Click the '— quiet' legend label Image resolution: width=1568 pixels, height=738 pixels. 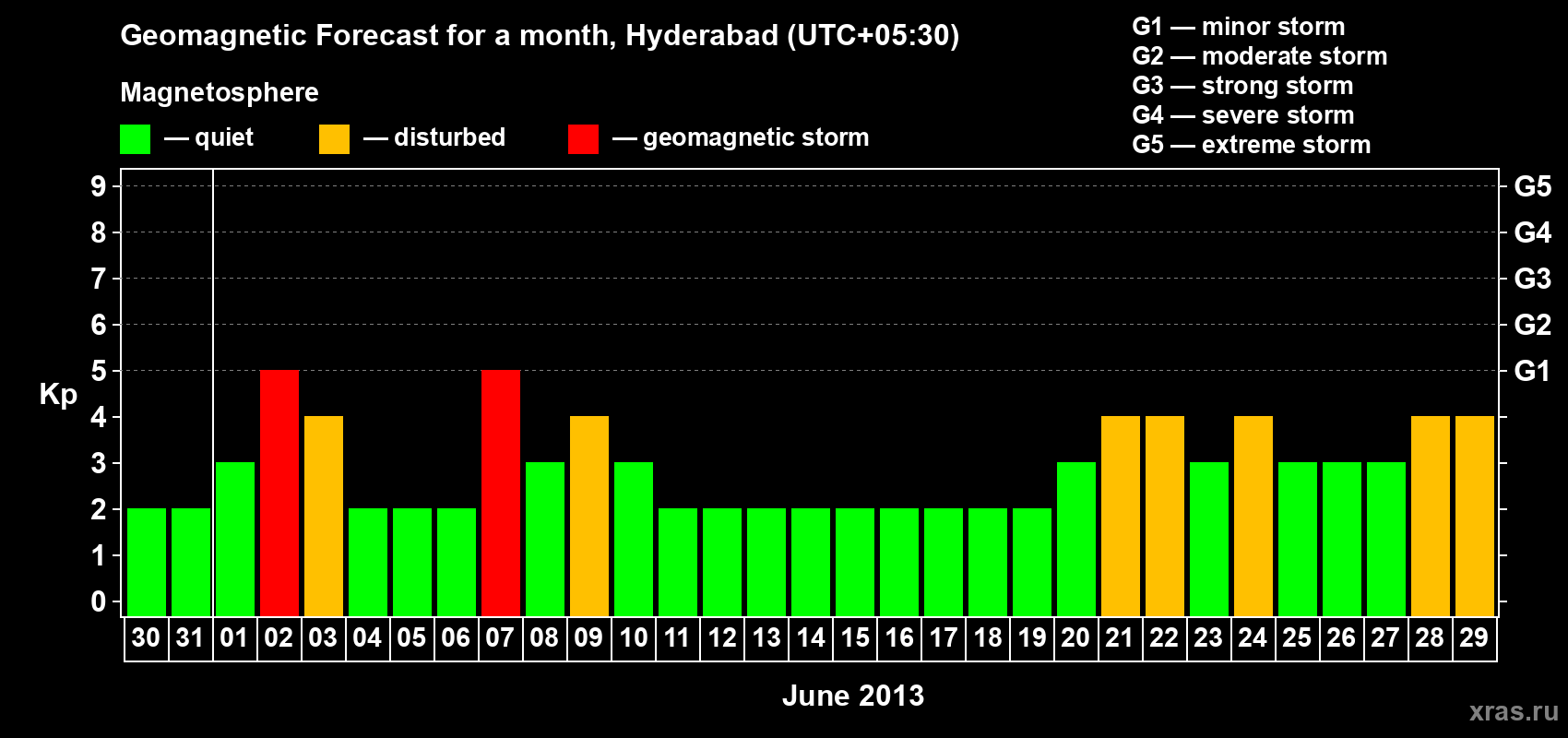coord(208,137)
